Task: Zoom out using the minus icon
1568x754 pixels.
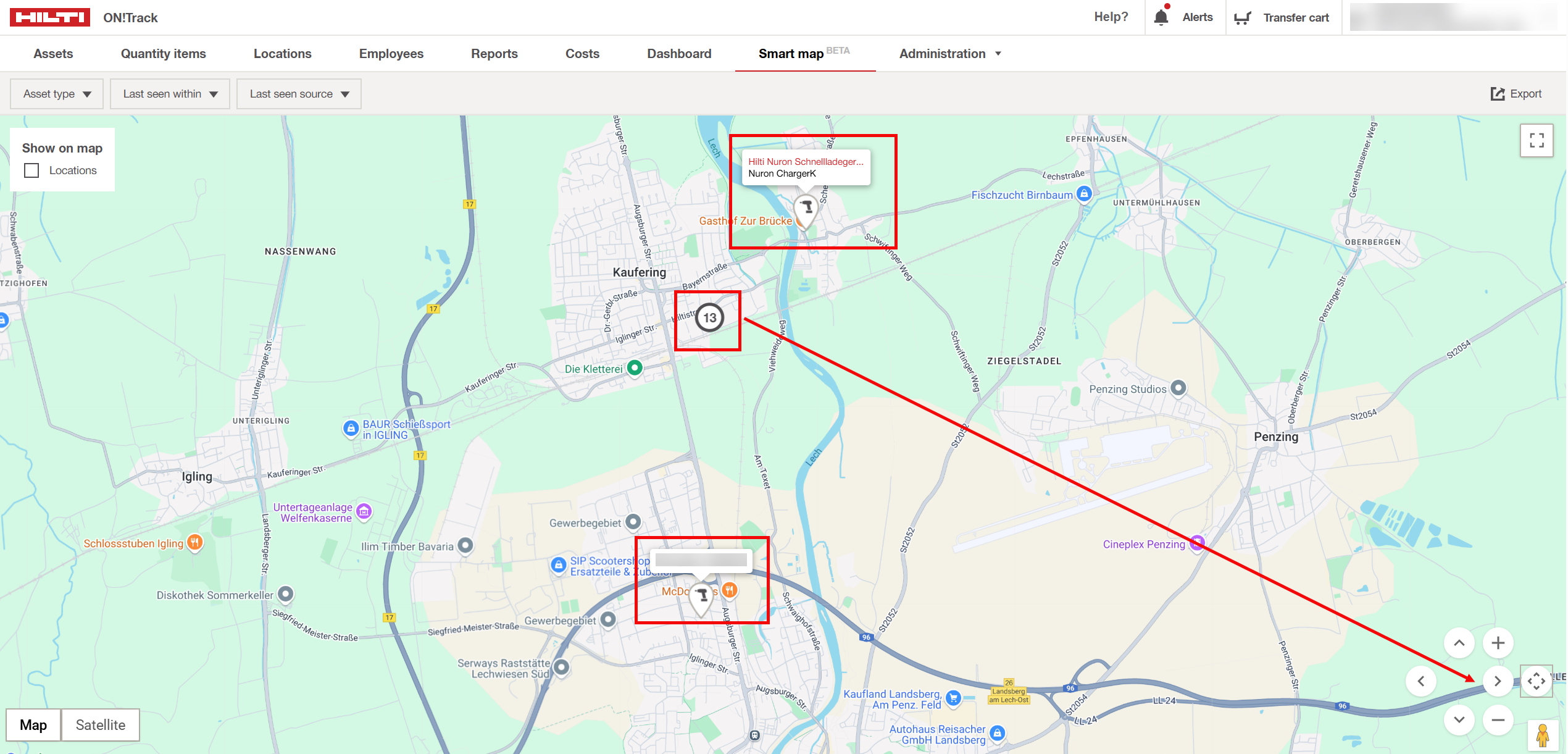Action: 1497,719
